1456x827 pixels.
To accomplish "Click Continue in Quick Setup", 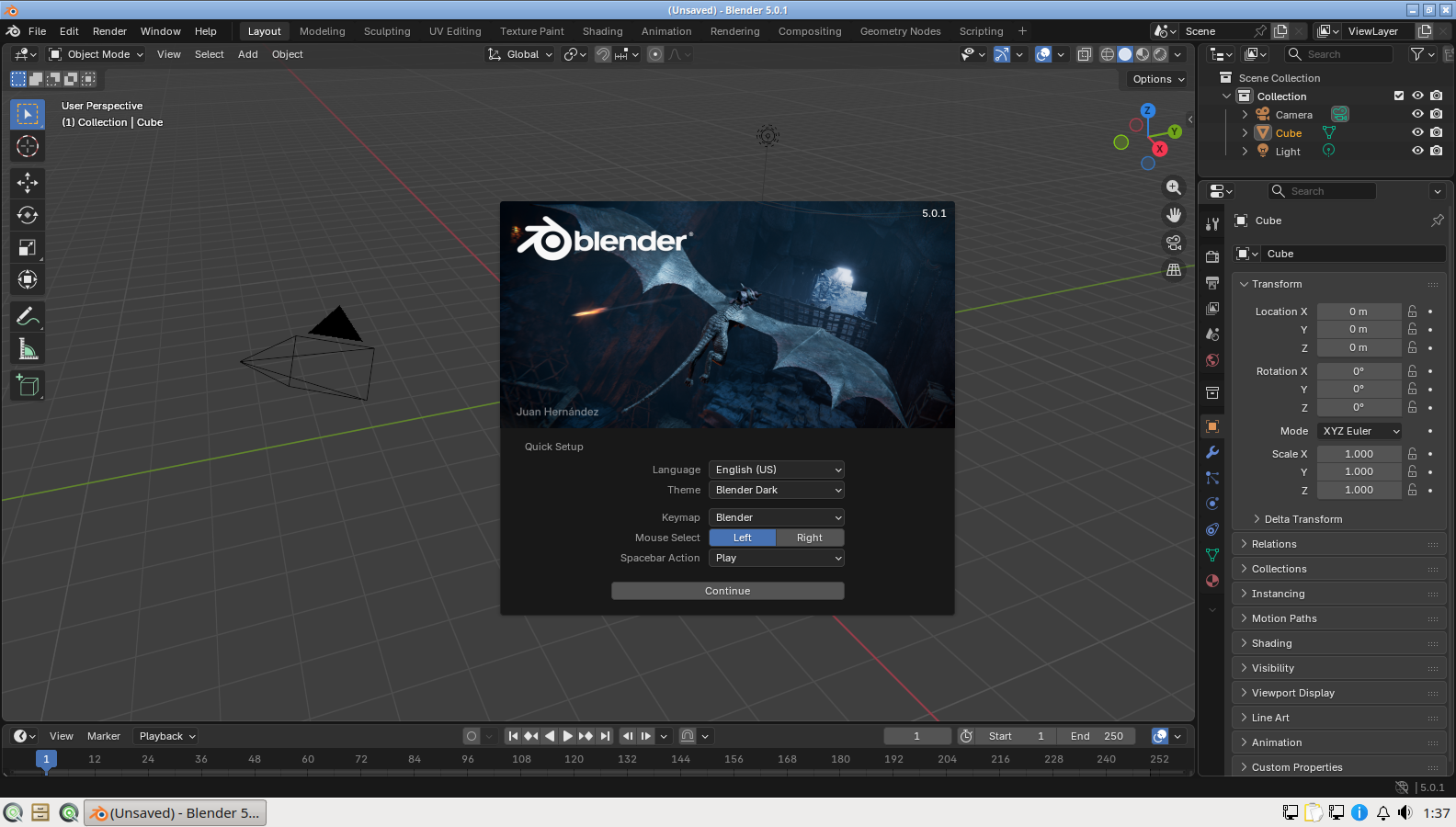I will (x=728, y=591).
